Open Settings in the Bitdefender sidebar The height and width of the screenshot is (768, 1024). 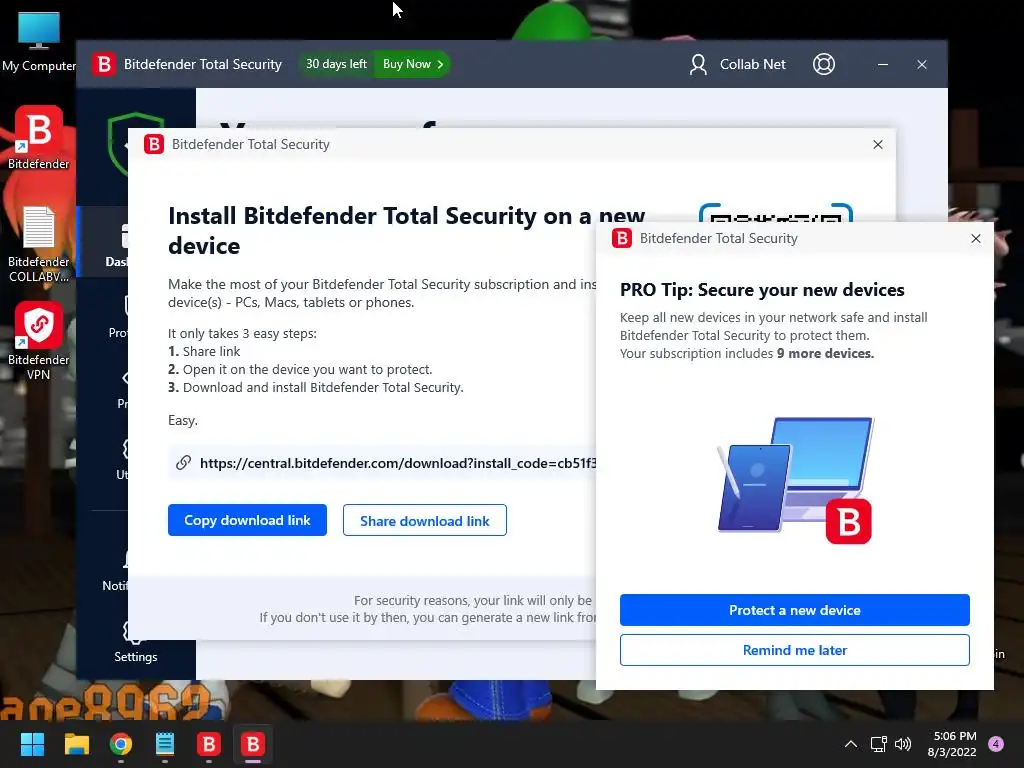[135, 641]
